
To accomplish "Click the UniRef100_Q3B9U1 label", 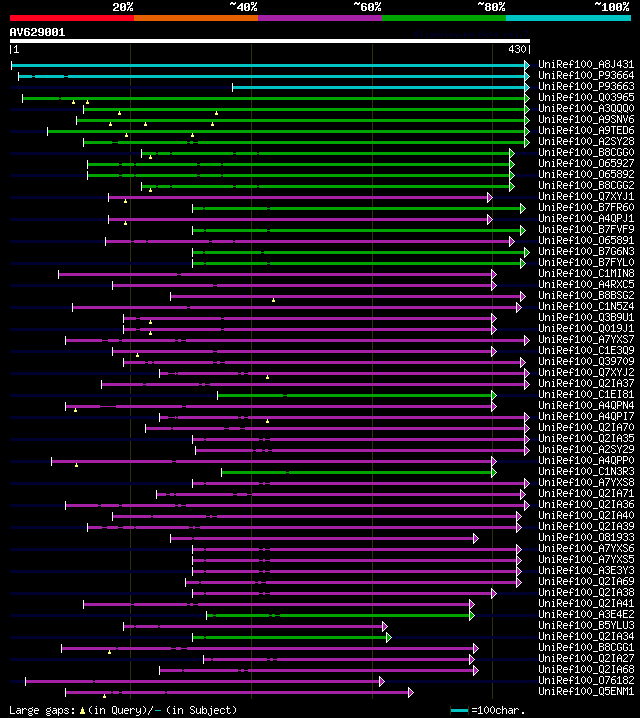I will coord(586,317).
